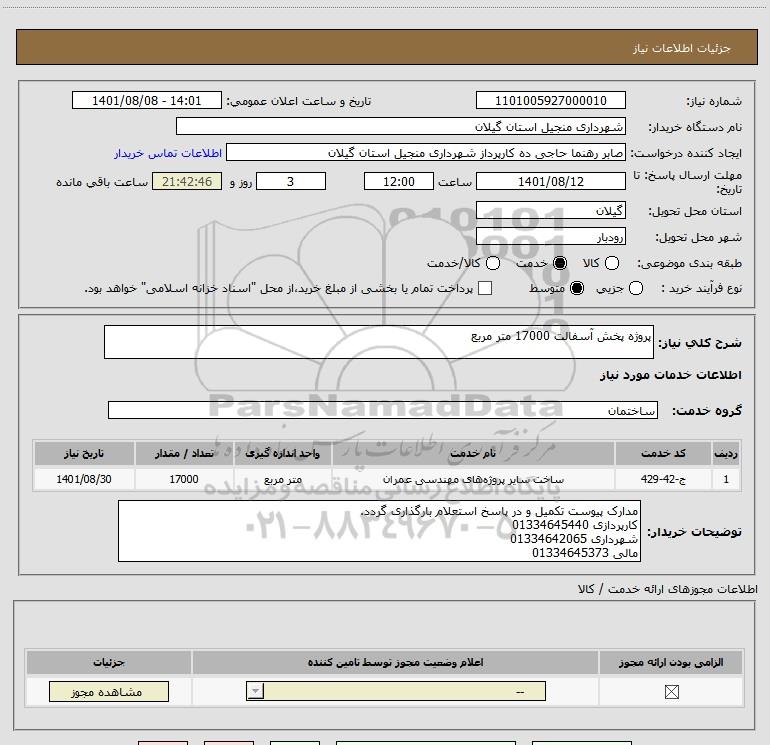
Task: Click the الزامی بودن ارائه مجوز header
Action: [x=671, y=662]
